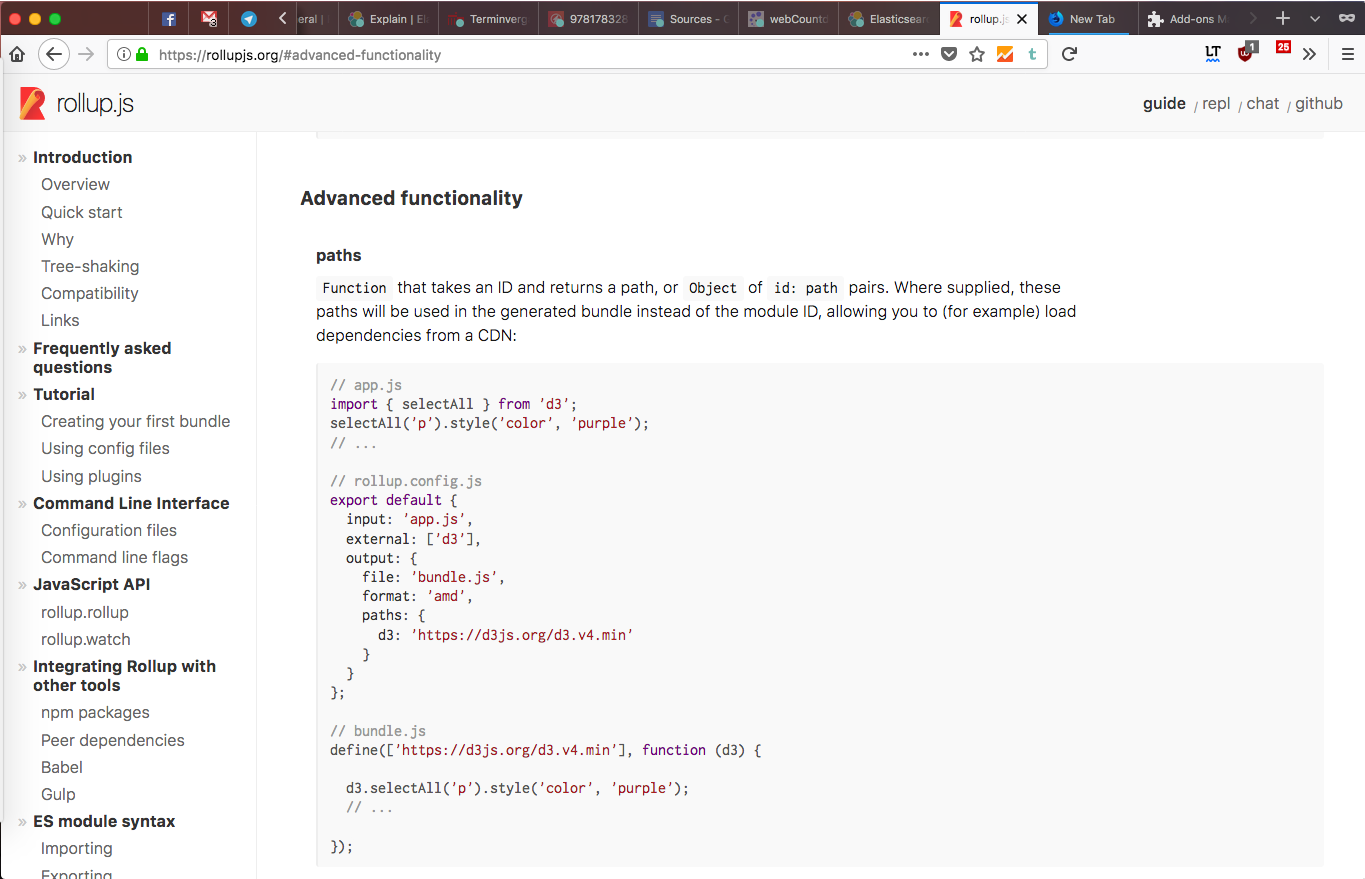Click the orange chart icon in address bar
The width and height of the screenshot is (1365, 879).
[1005, 55]
